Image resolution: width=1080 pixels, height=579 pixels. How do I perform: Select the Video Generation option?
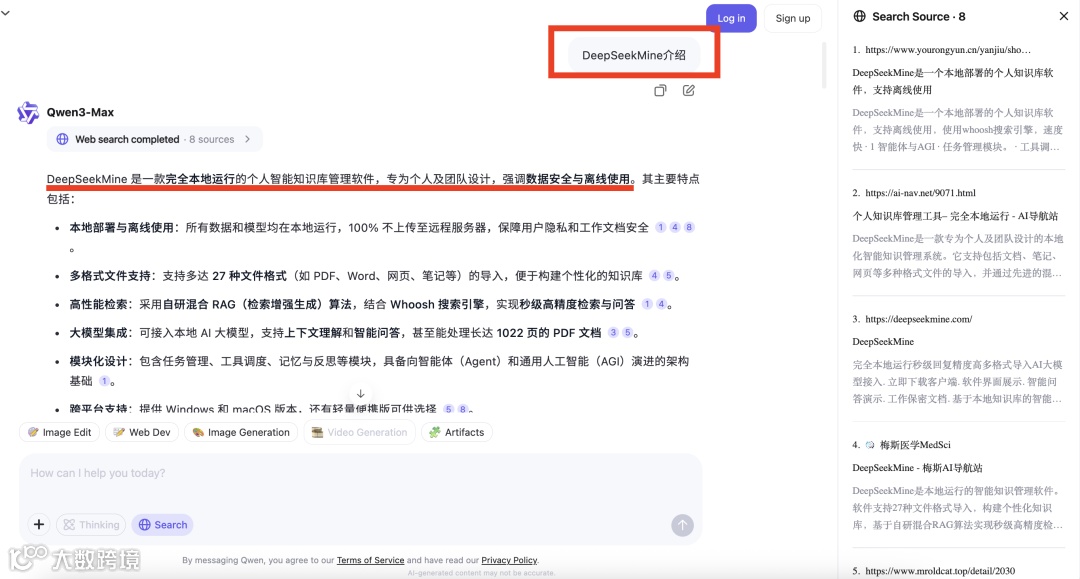[x=360, y=432]
